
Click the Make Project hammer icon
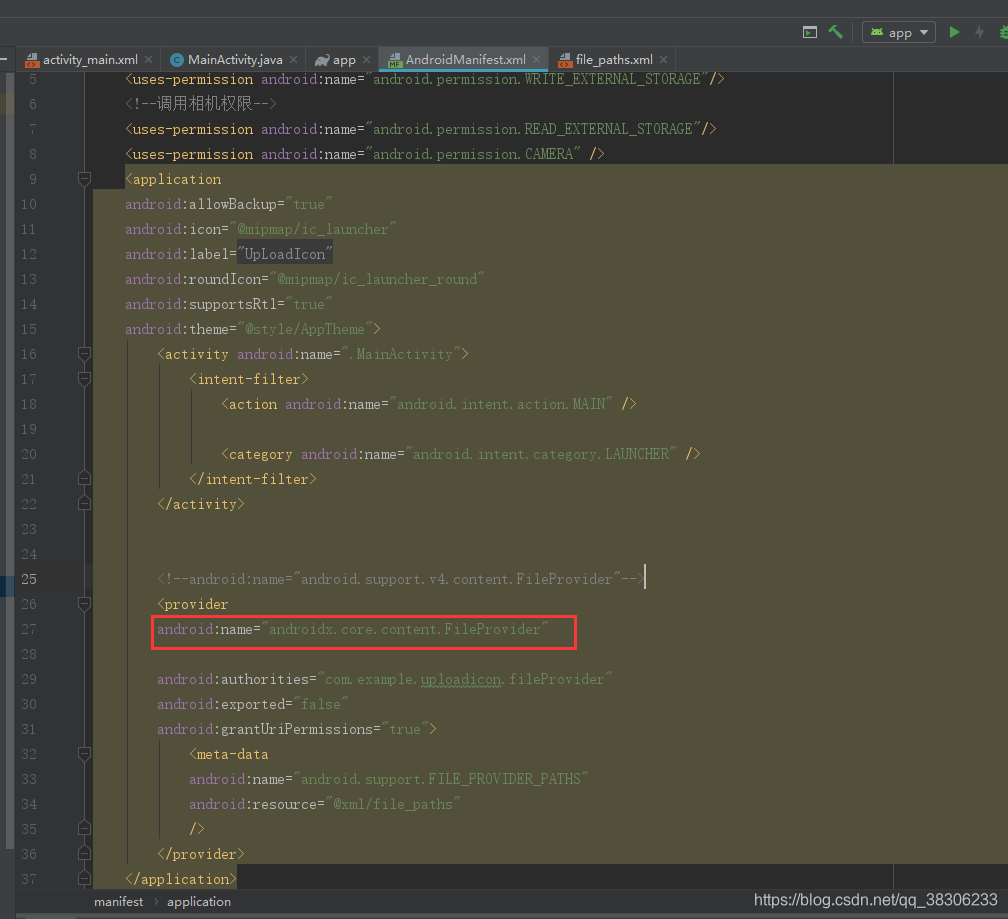(835, 31)
